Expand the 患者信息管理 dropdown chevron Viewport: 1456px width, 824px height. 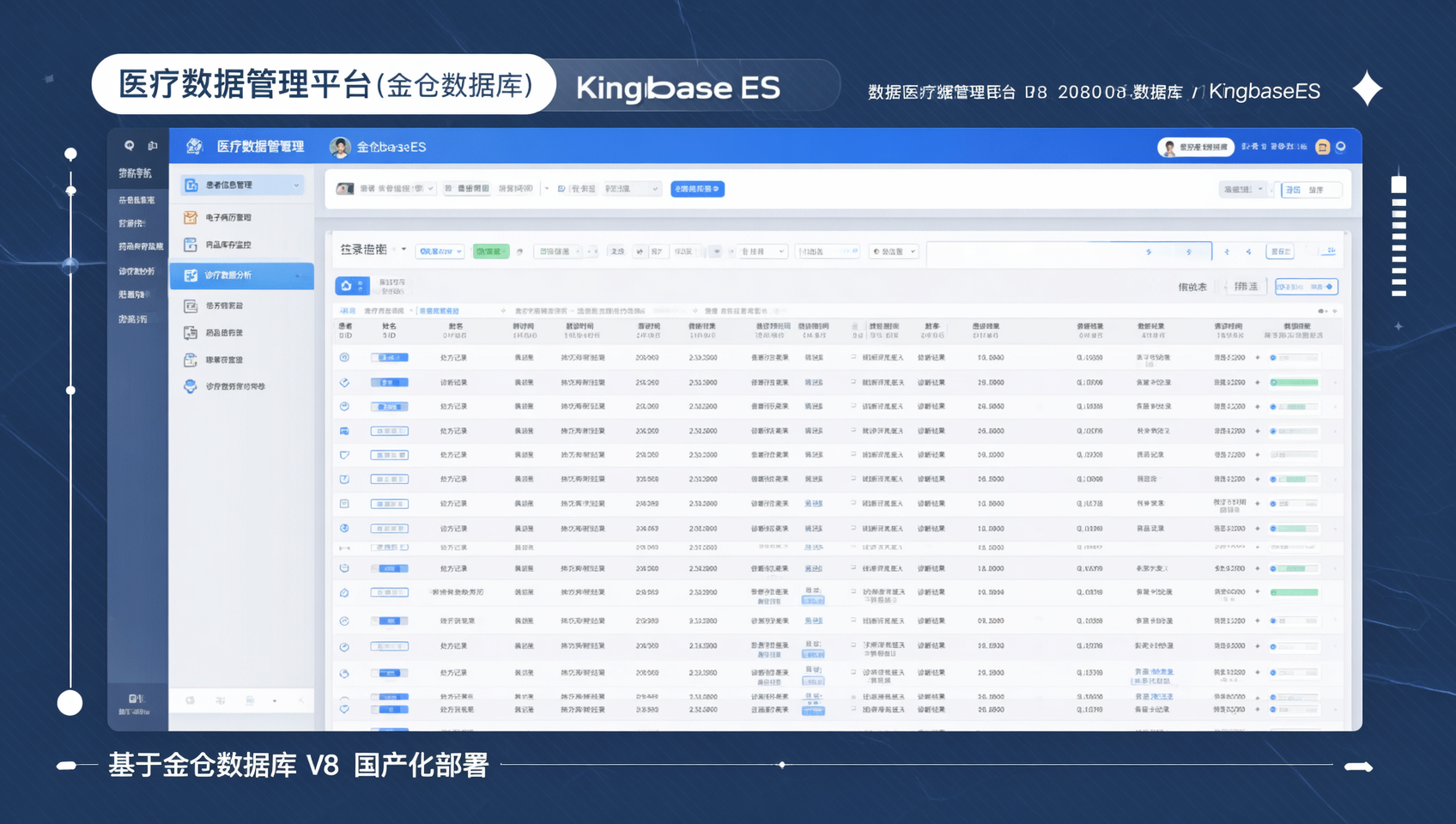click(x=296, y=185)
